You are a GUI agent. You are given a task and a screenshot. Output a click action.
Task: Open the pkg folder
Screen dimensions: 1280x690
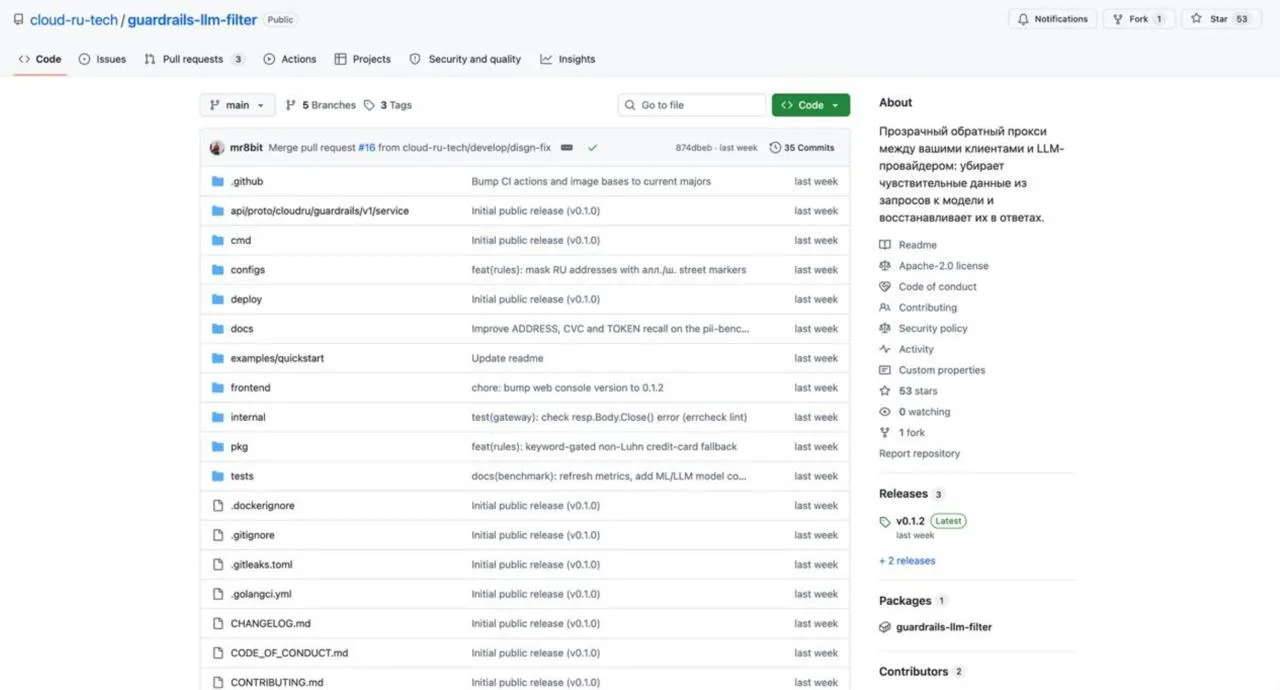[239, 447]
